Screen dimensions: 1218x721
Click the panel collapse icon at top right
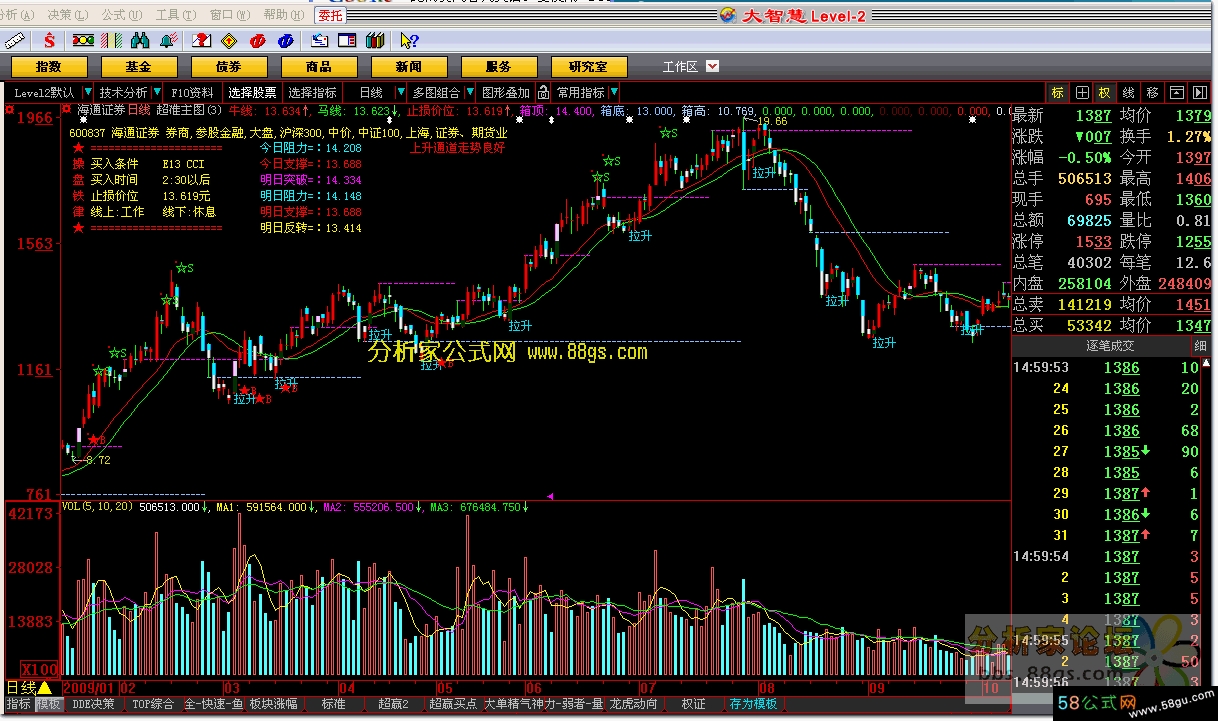click(x=1176, y=92)
